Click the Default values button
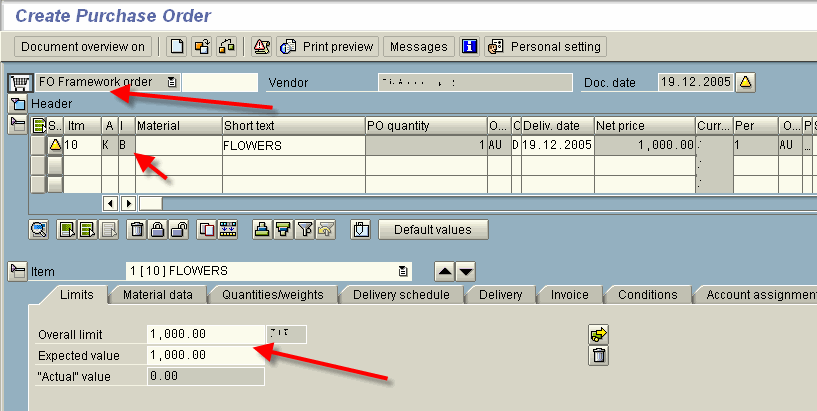817x411 pixels. coord(433,230)
